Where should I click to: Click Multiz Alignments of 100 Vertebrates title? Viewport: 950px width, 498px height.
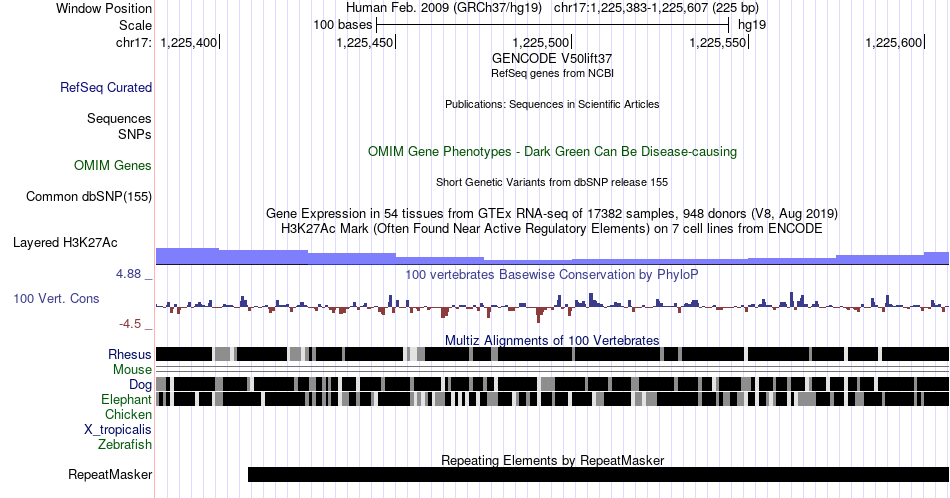(x=552, y=340)
